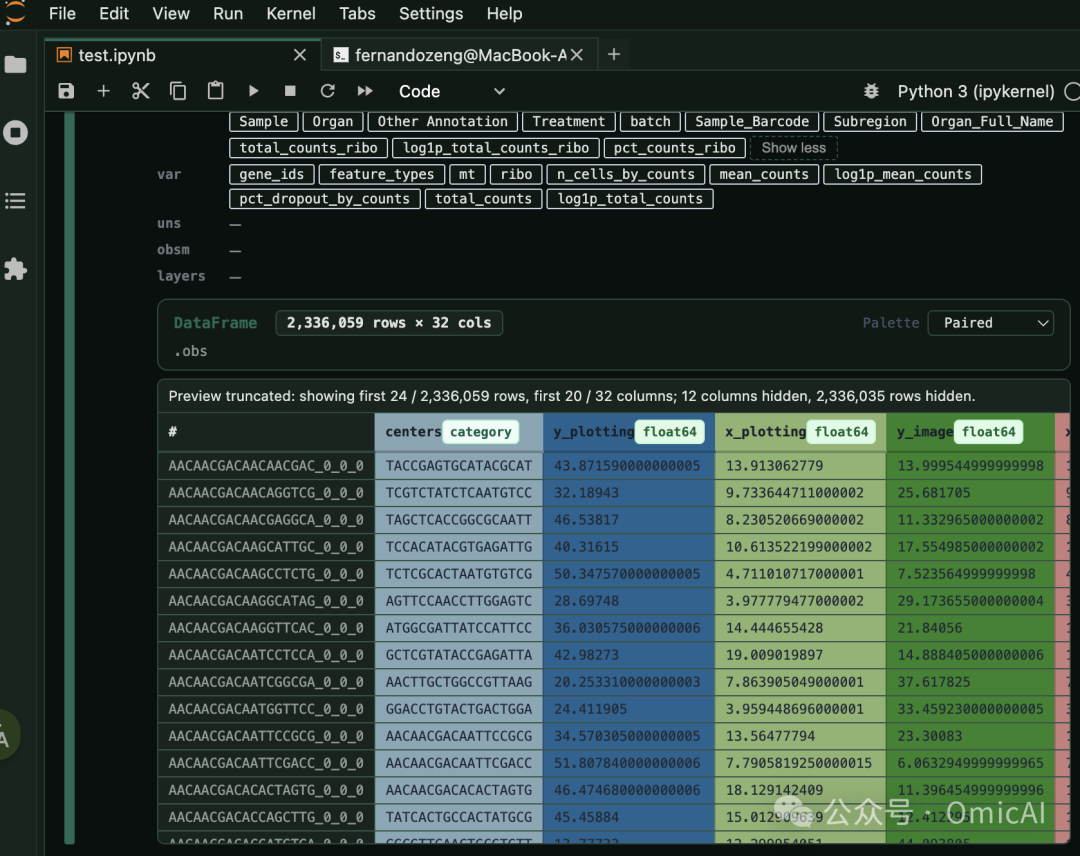
Task: Click the y_image float64 column header
Action: pos(970,432)
